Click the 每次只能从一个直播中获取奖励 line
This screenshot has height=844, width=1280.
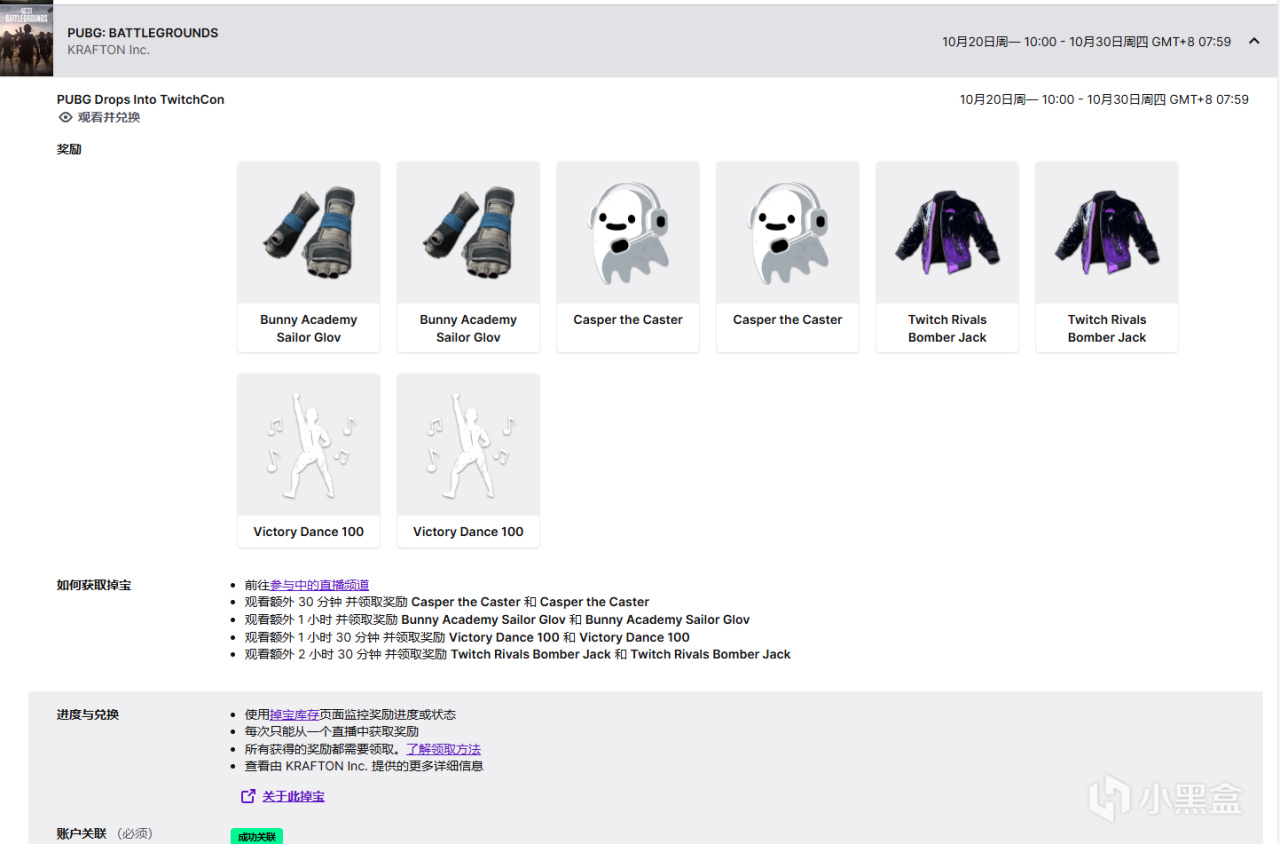pyautogui.click(x=332, y=732)
